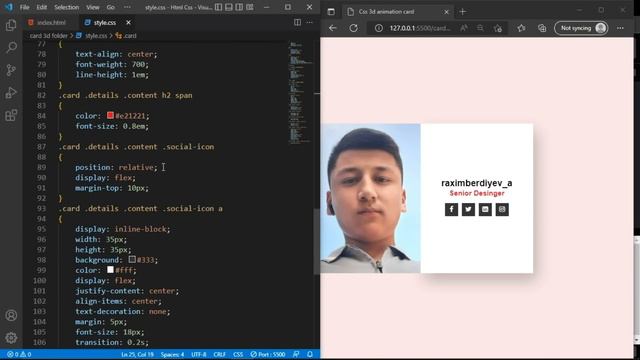Switch to the index.html tab
This screenshot has width=640, height=360.
47,22
